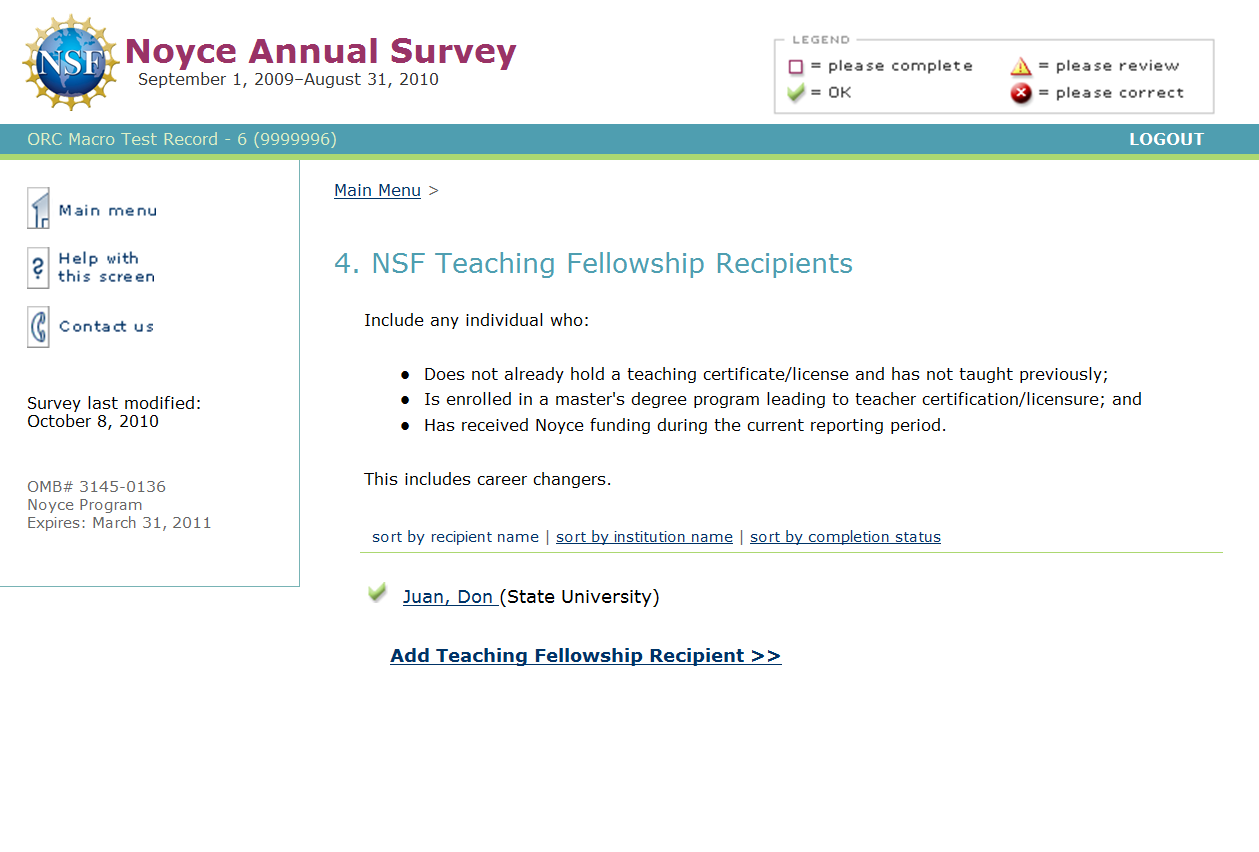This screenshot has height=852, width=1259.
Task: Click green status checkmark beside Juan, Don
Action: [x=377, y=594]
